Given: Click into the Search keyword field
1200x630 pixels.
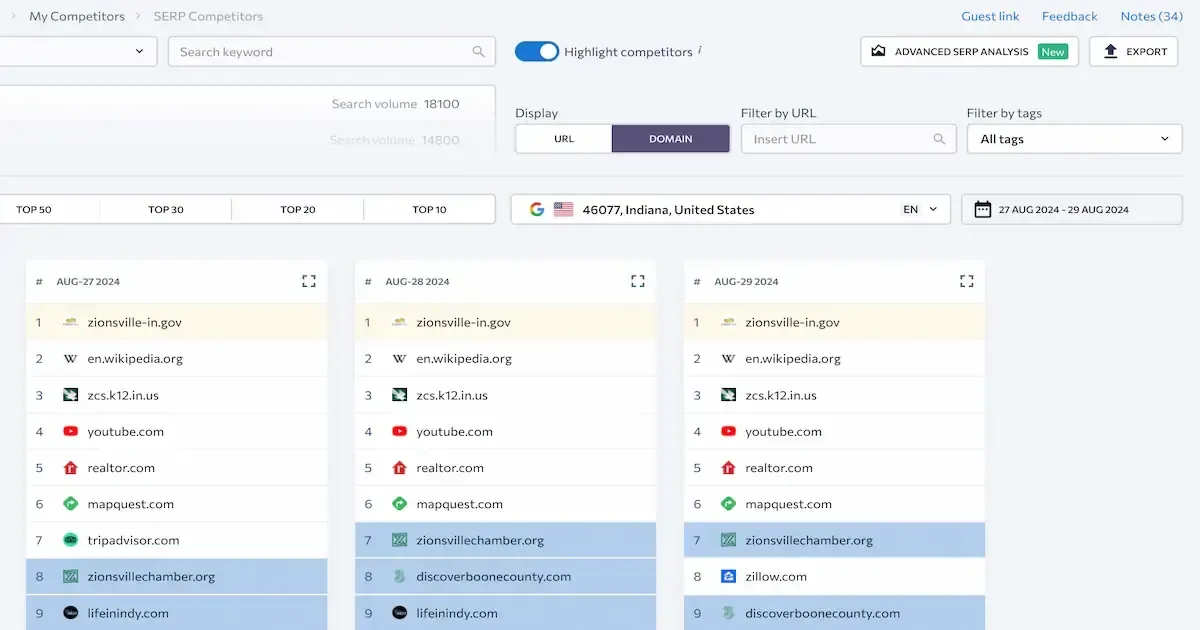Looking at the screenshot, I should (332, 52).
